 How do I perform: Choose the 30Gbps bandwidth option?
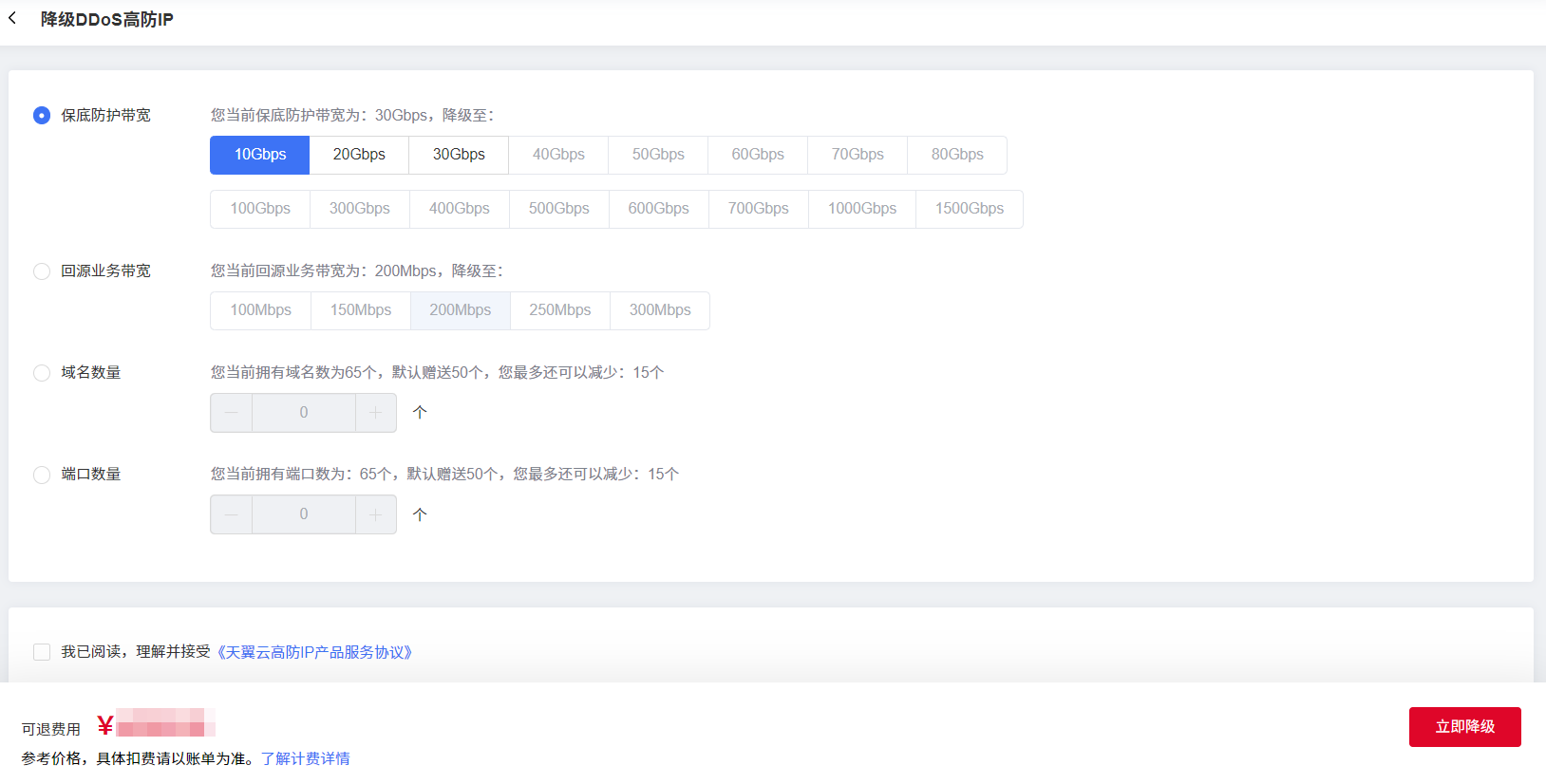pyautogui.click(x=459, y=155)
